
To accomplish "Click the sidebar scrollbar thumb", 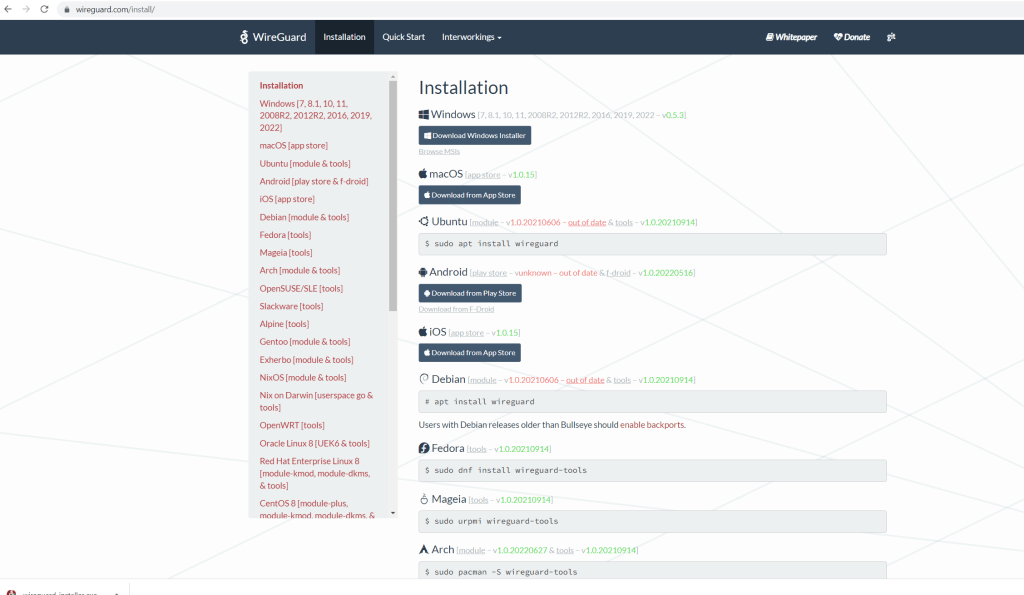I will pyautogui.click(x=392, y=195).
